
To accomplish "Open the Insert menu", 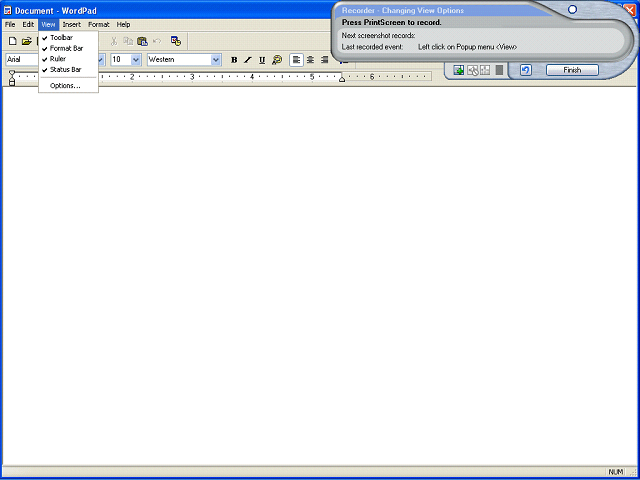I will pyautogui.click(x=72, y=24).
